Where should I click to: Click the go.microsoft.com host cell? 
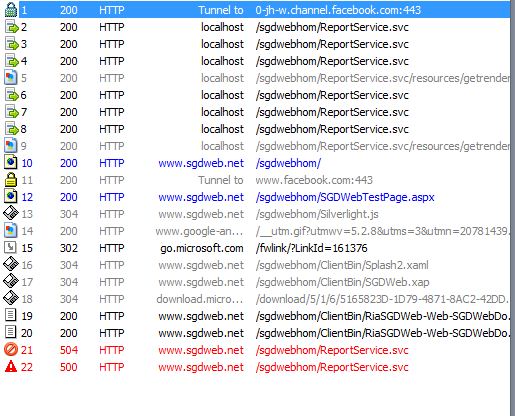tap(202, 248)
